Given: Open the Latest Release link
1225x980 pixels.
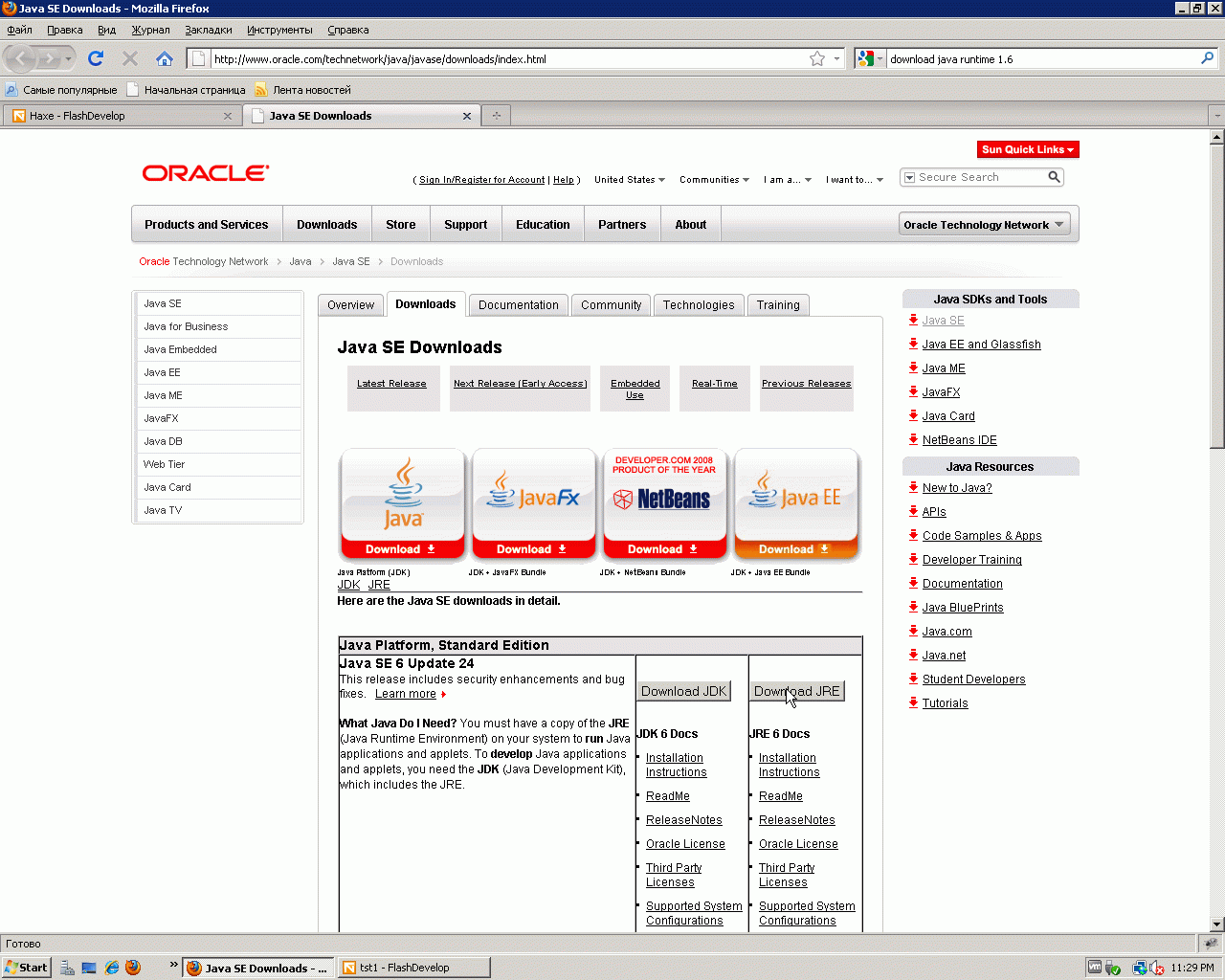Looking at the screenshot, I should 391,384.
